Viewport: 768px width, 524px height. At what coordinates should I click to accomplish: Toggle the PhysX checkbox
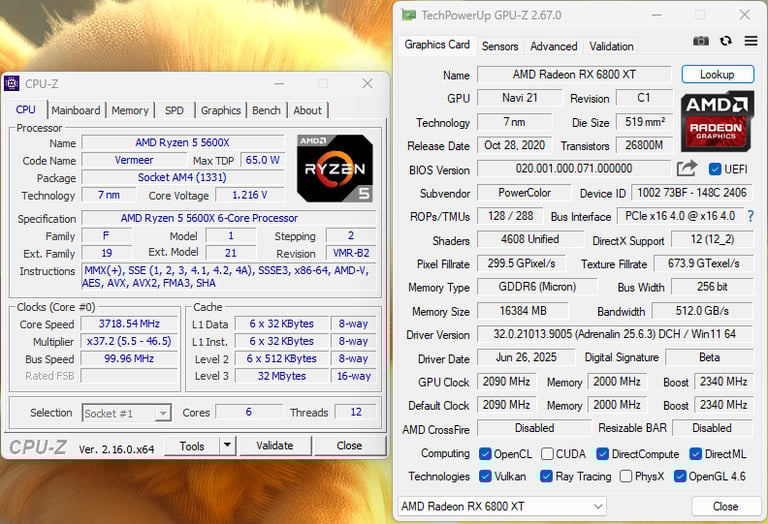click(x=625, y=476)
